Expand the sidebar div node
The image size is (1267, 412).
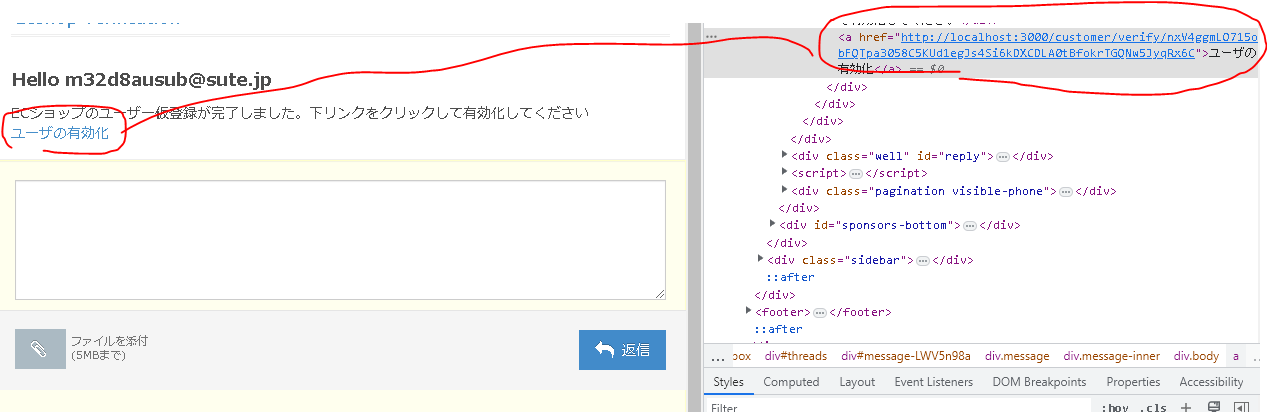coord(760,260)
